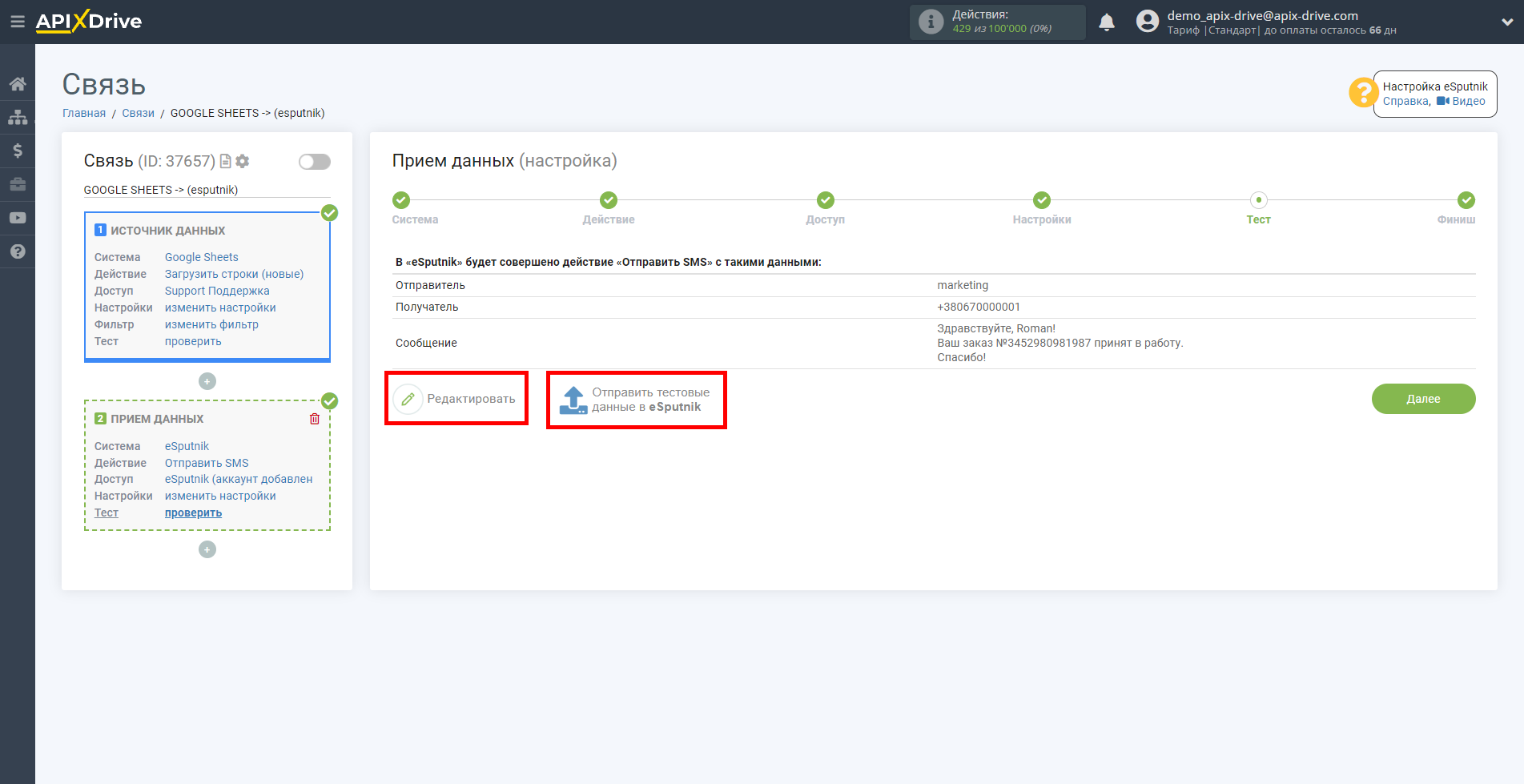Image resolution: width=1524 pixels, height=784 pixels.
Task: Click Support Поддержка access link
Action: [217, 291]
